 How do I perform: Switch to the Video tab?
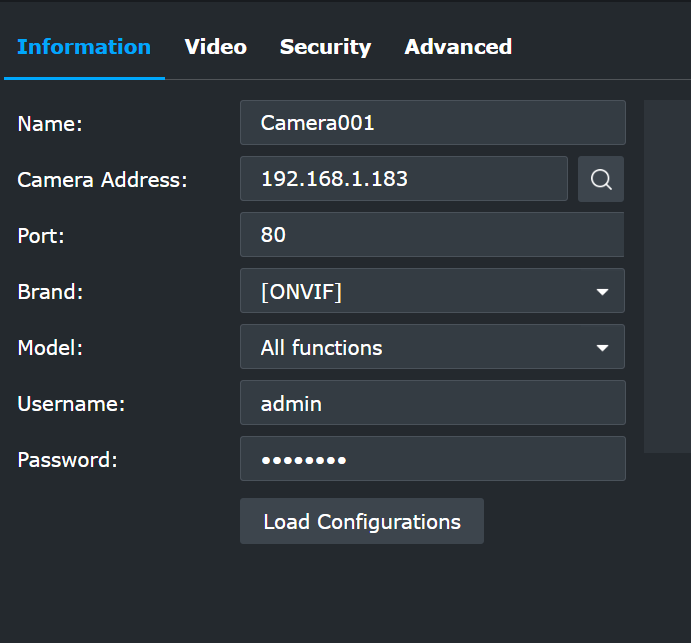[215, 47]
